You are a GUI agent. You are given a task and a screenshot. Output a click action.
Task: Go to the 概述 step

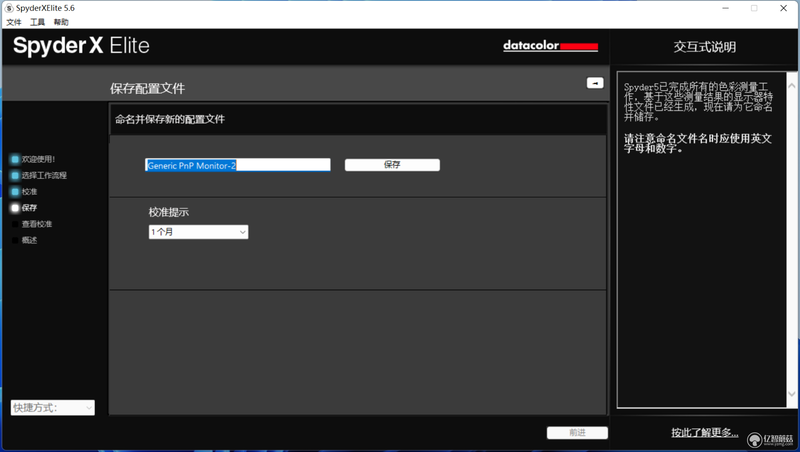[29, 240]
